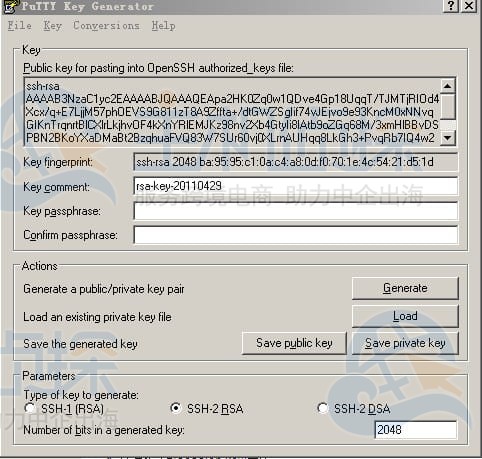
Task: Click 'Load an existing private key file' text
Action: [97, 317]
